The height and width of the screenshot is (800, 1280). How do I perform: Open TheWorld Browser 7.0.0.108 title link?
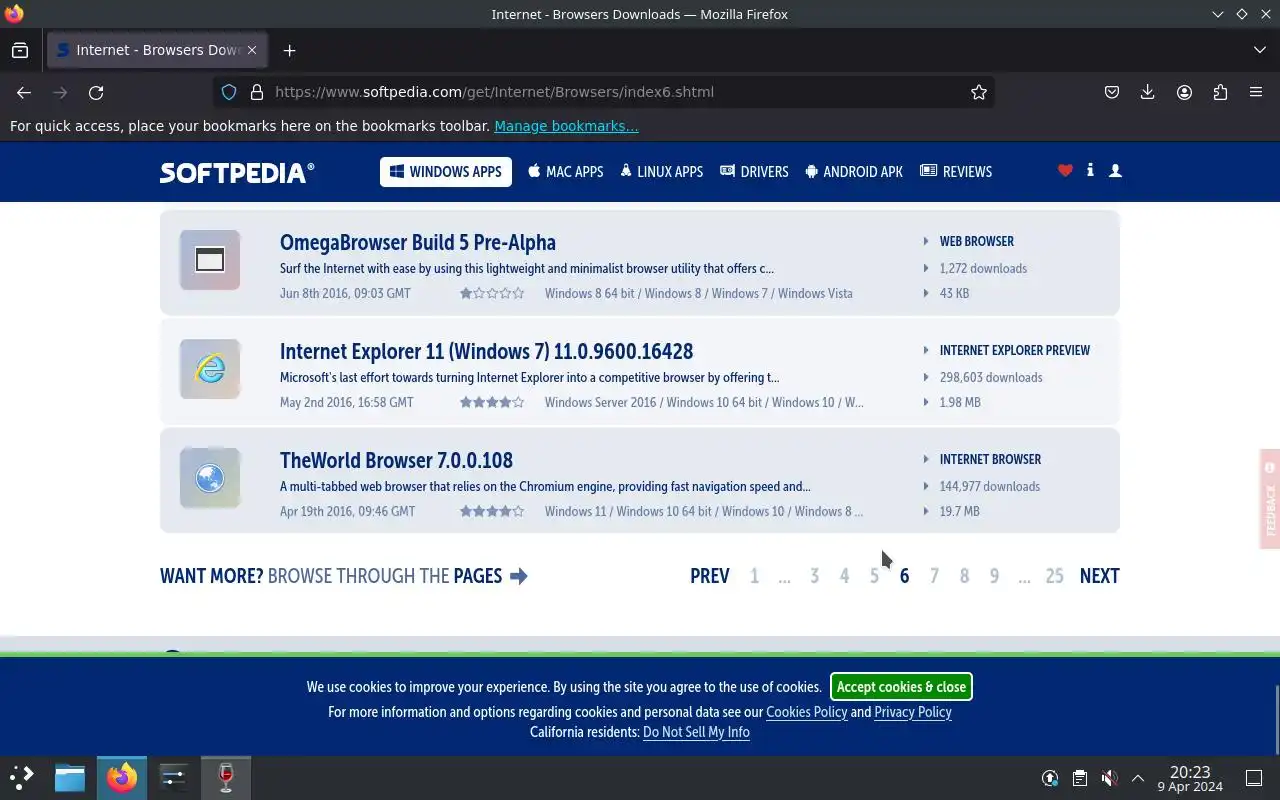[396, 461]
